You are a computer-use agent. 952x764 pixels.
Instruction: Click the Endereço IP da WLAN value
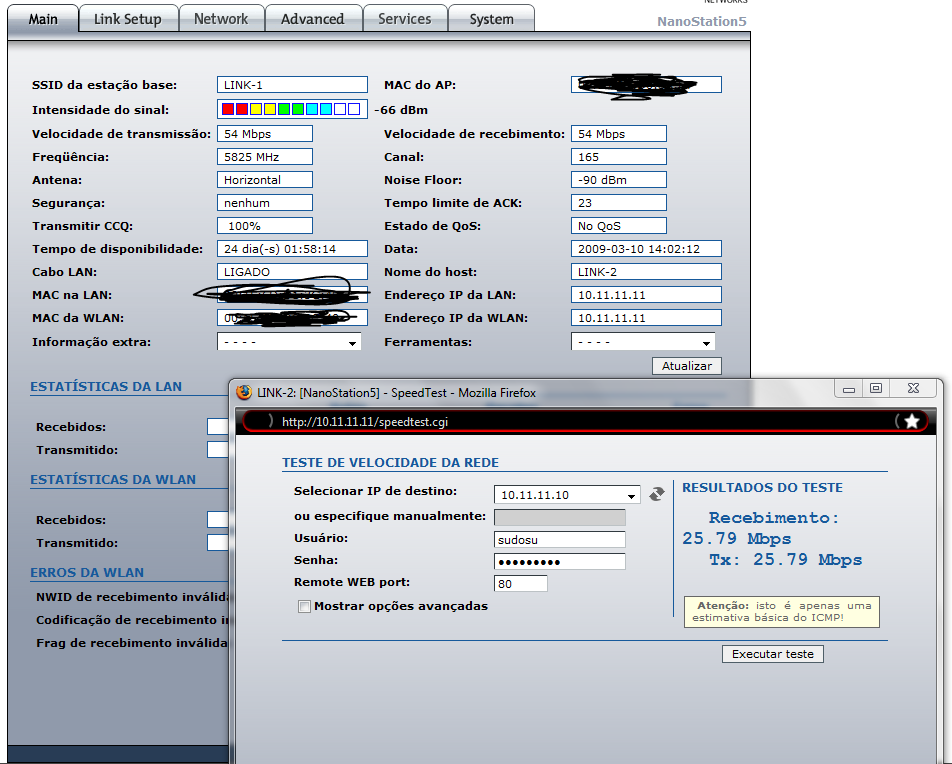646,318
